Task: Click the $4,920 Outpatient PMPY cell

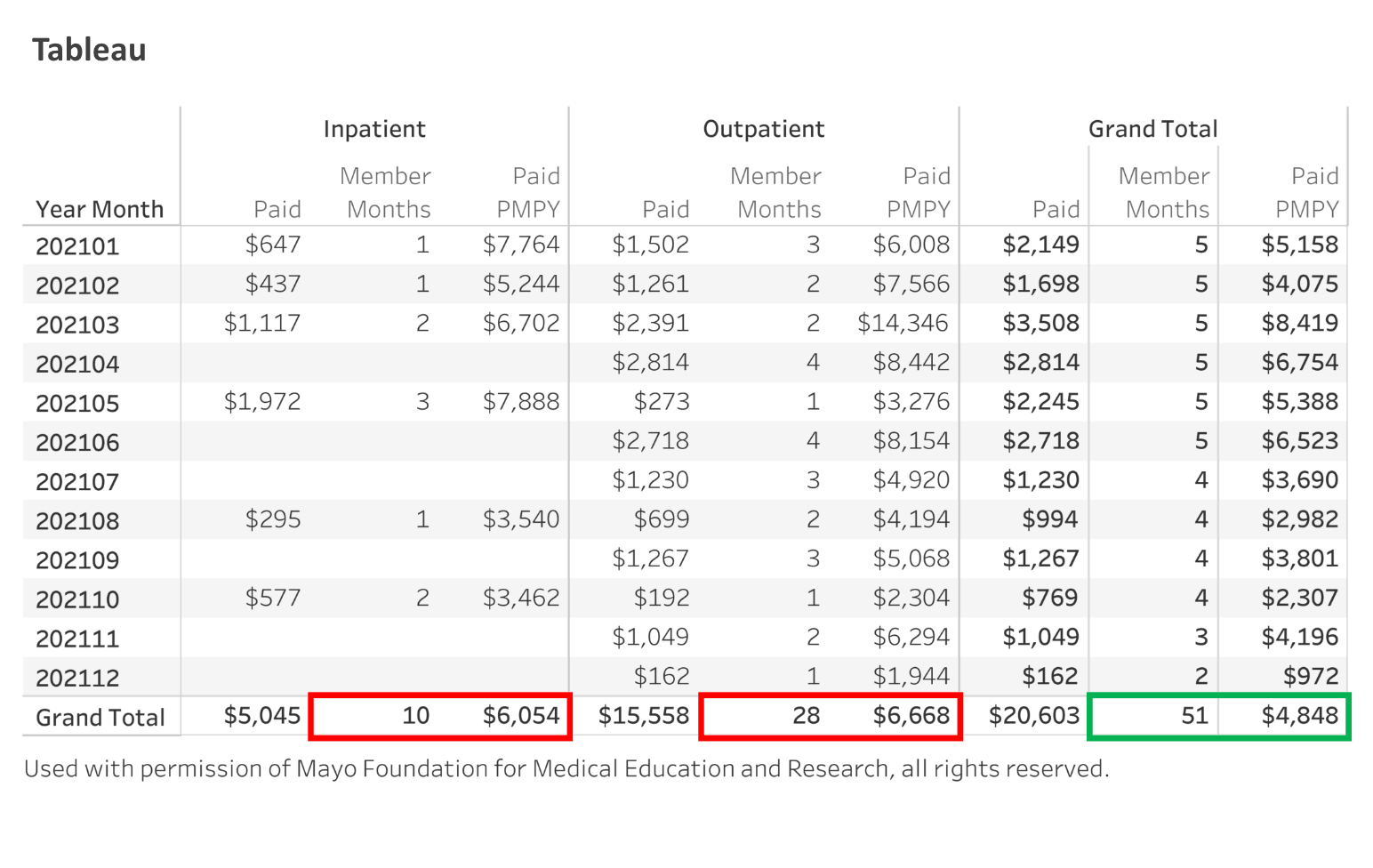Action: [911, 479]
